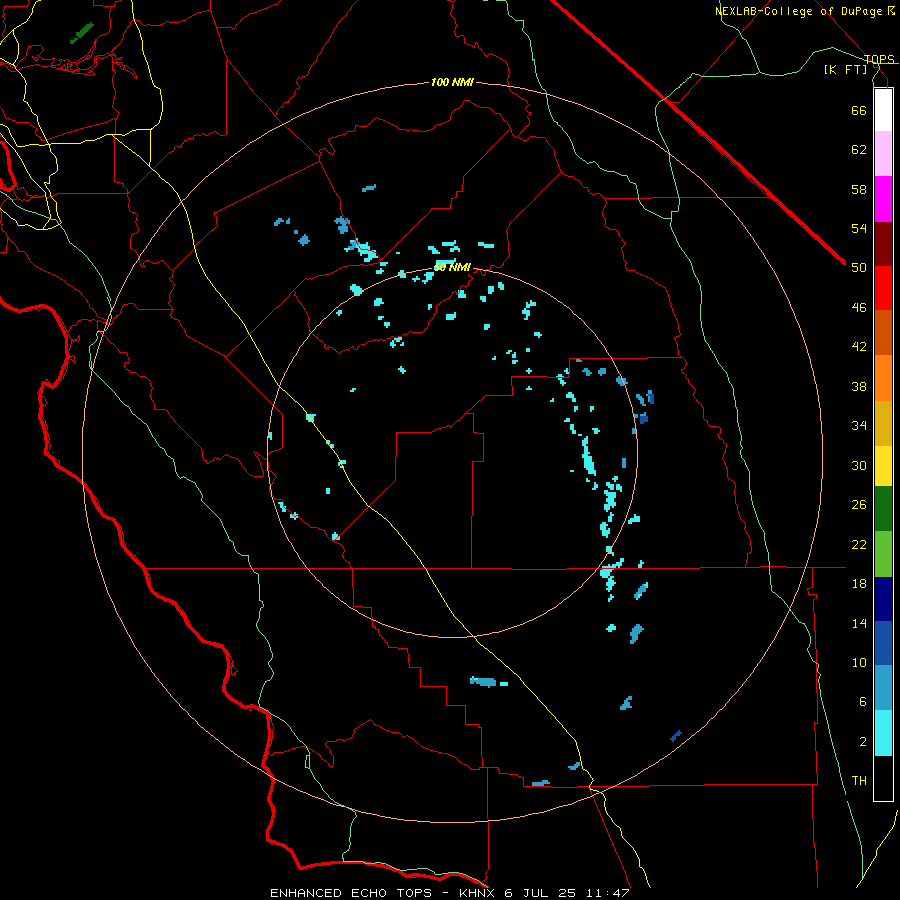Click the legend value 62
The height and width of the screenshot is (900, 900).
pos(859,150)
